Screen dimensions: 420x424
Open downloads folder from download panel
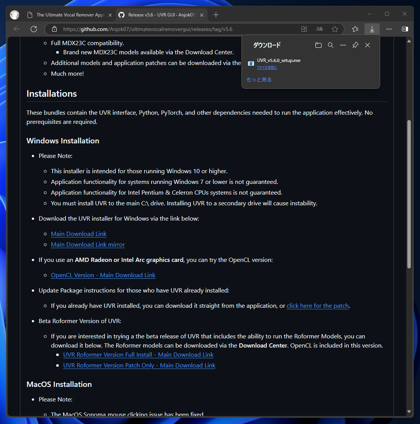coord(318,45)
